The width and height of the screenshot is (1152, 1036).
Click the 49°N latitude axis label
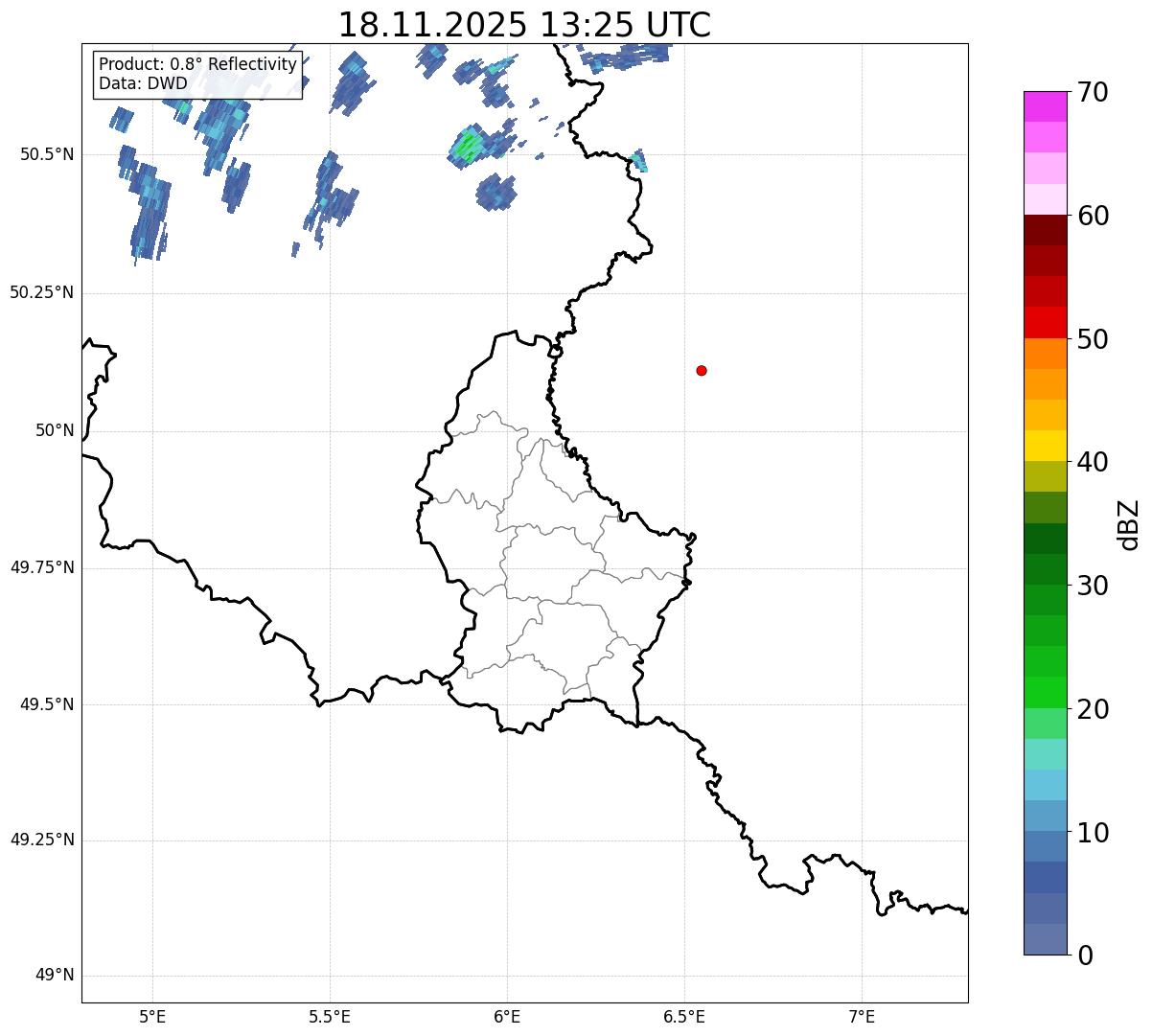click(54, 976)
